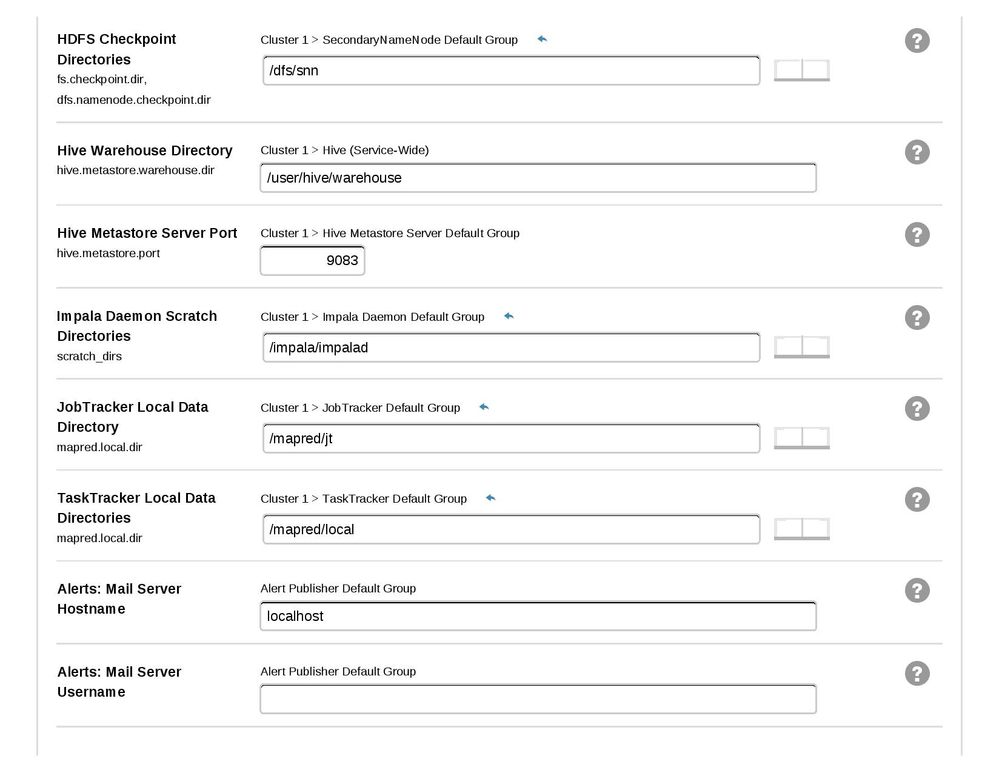Add another HDFS checkpoint directory entry
Image resolution: width=999 pixels, height=772 pixels.
pyautogui.click(x=787, y=70)
